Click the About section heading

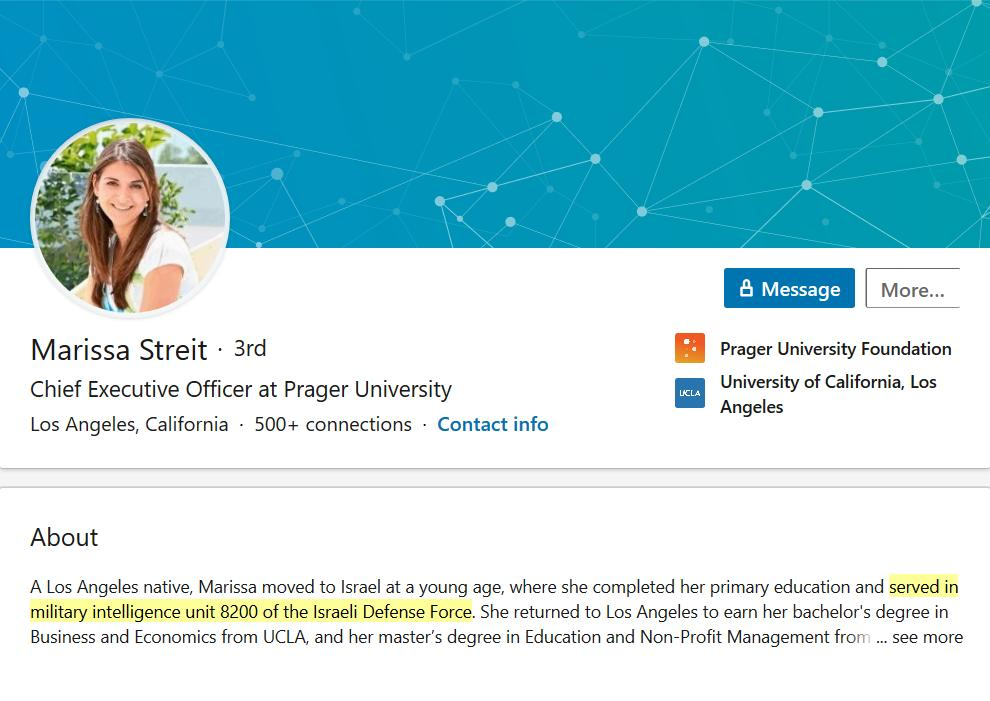coord(64,537)
